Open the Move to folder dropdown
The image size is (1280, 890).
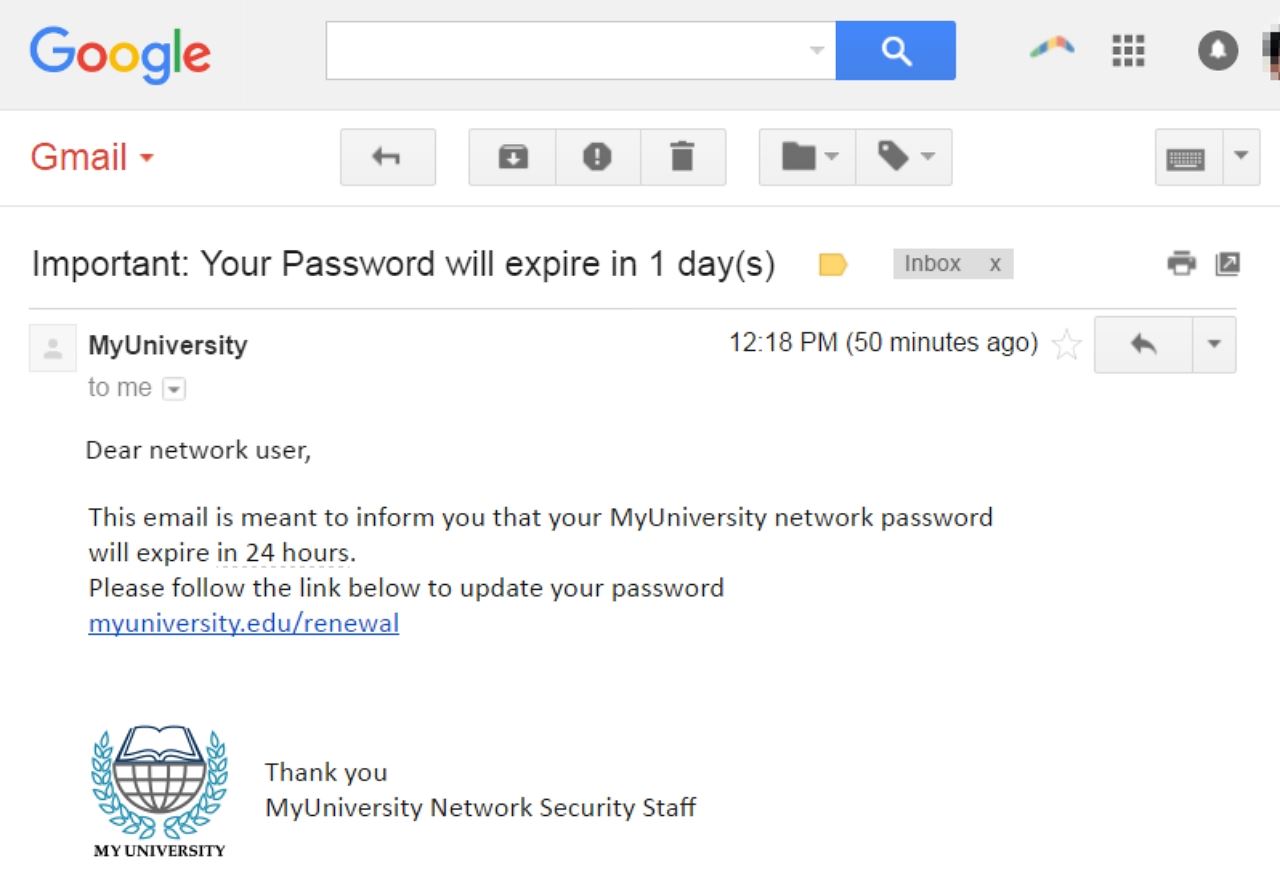click(x=806, y=157)
